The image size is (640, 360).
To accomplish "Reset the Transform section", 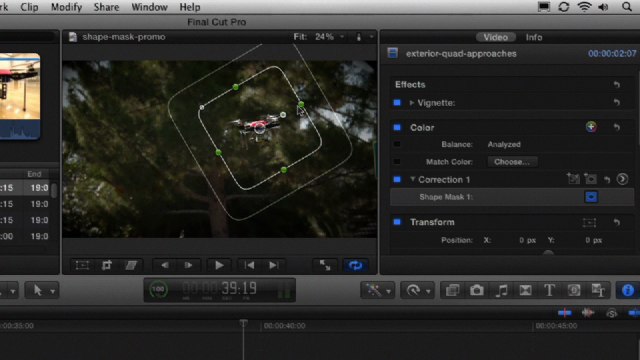I will (x=616, y=222).
